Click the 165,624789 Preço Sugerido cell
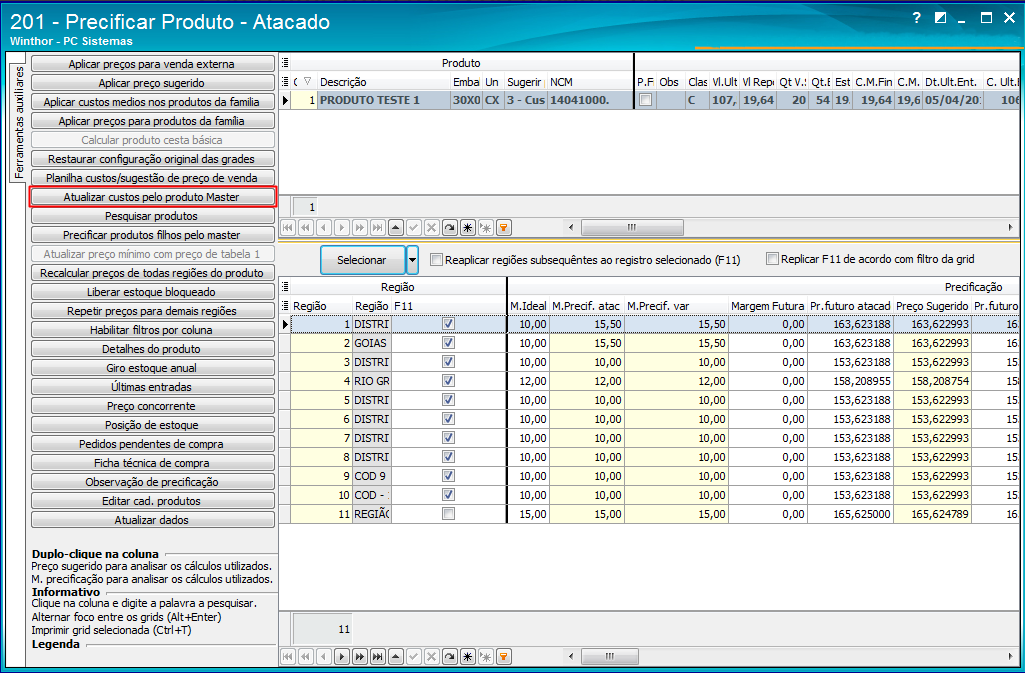Screen dimensions: 1025x673 coord(932,514)
